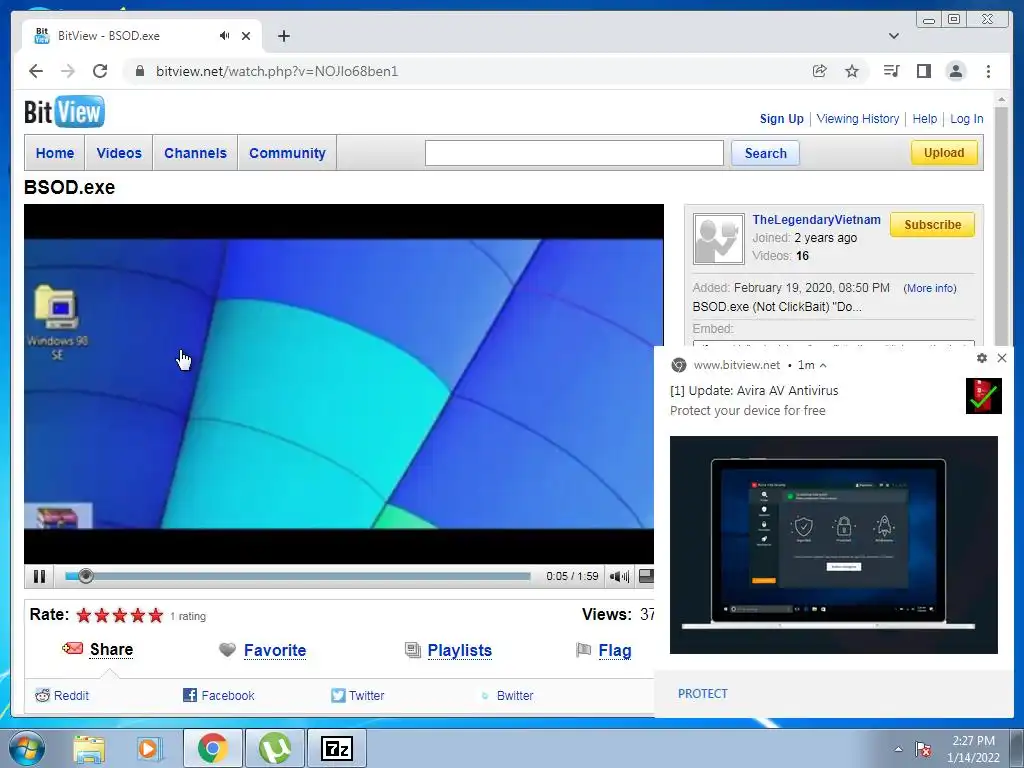The width and height of the screenshot is (1024, 768).
Task: Click the PROTECT notification button
Action: 703,694
